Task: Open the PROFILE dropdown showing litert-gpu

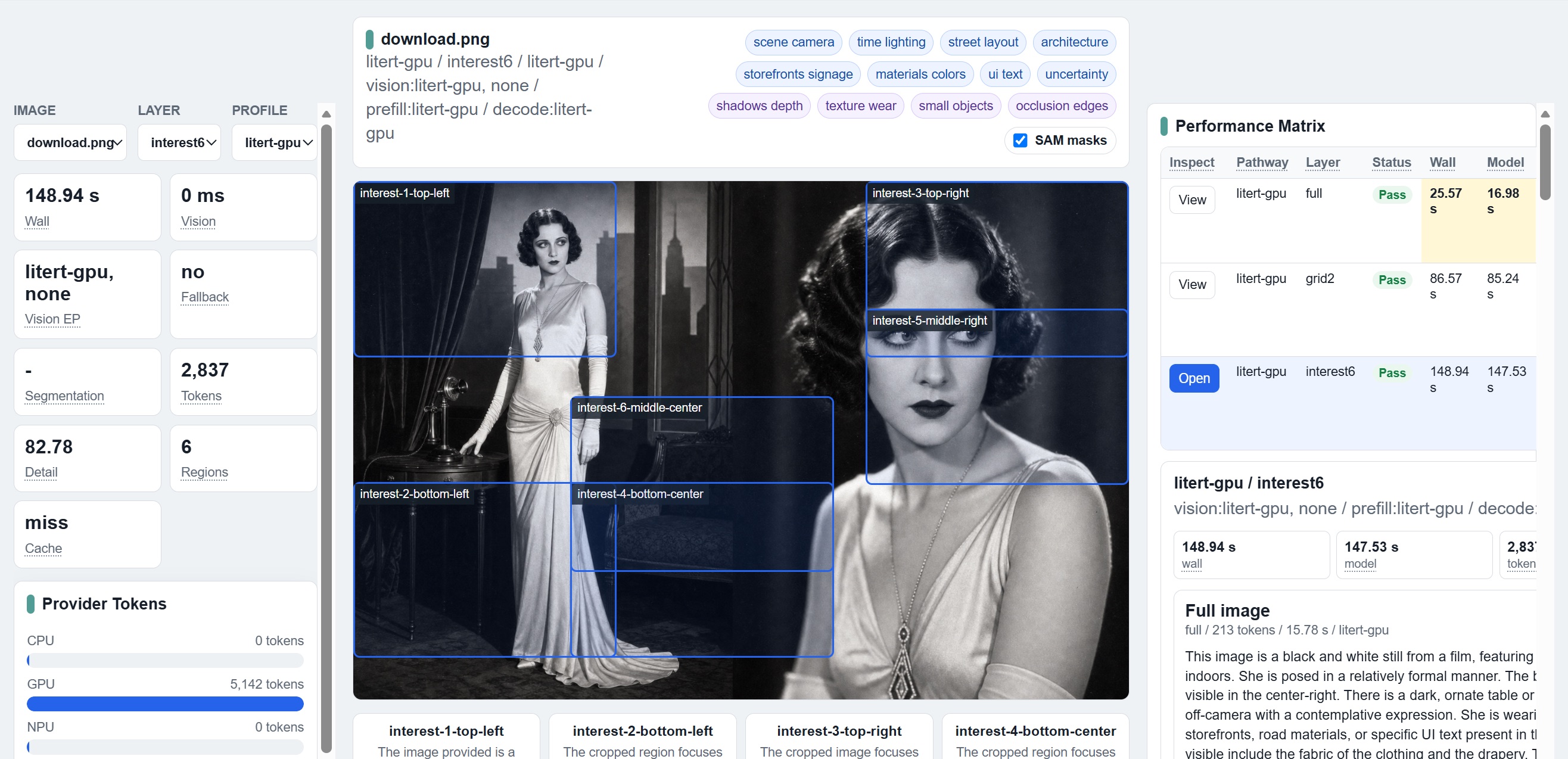Action: pyautogui.click(x=275, y=142)
